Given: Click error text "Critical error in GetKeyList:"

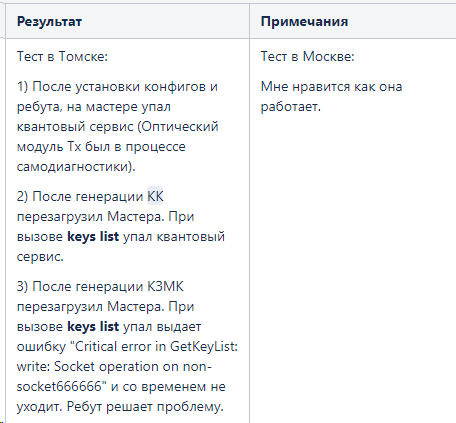Looking at the screenshot, I should click(156, 346).
